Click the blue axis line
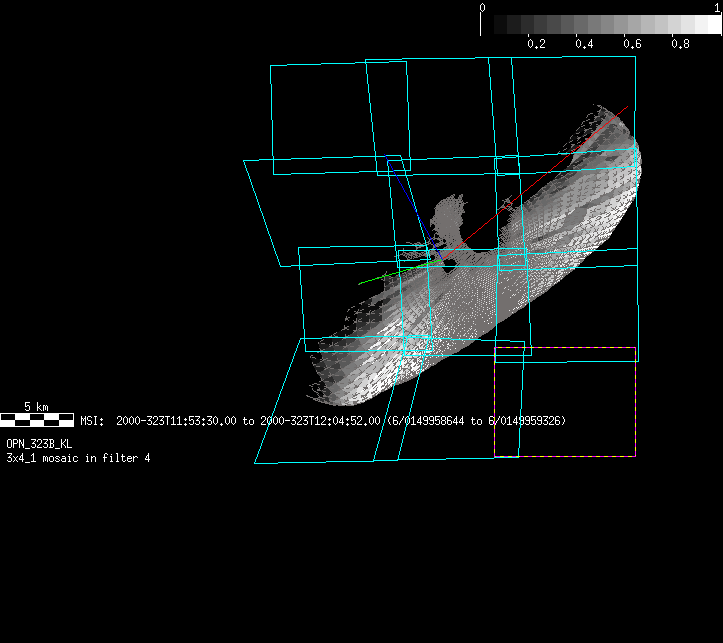 [410, 205]
